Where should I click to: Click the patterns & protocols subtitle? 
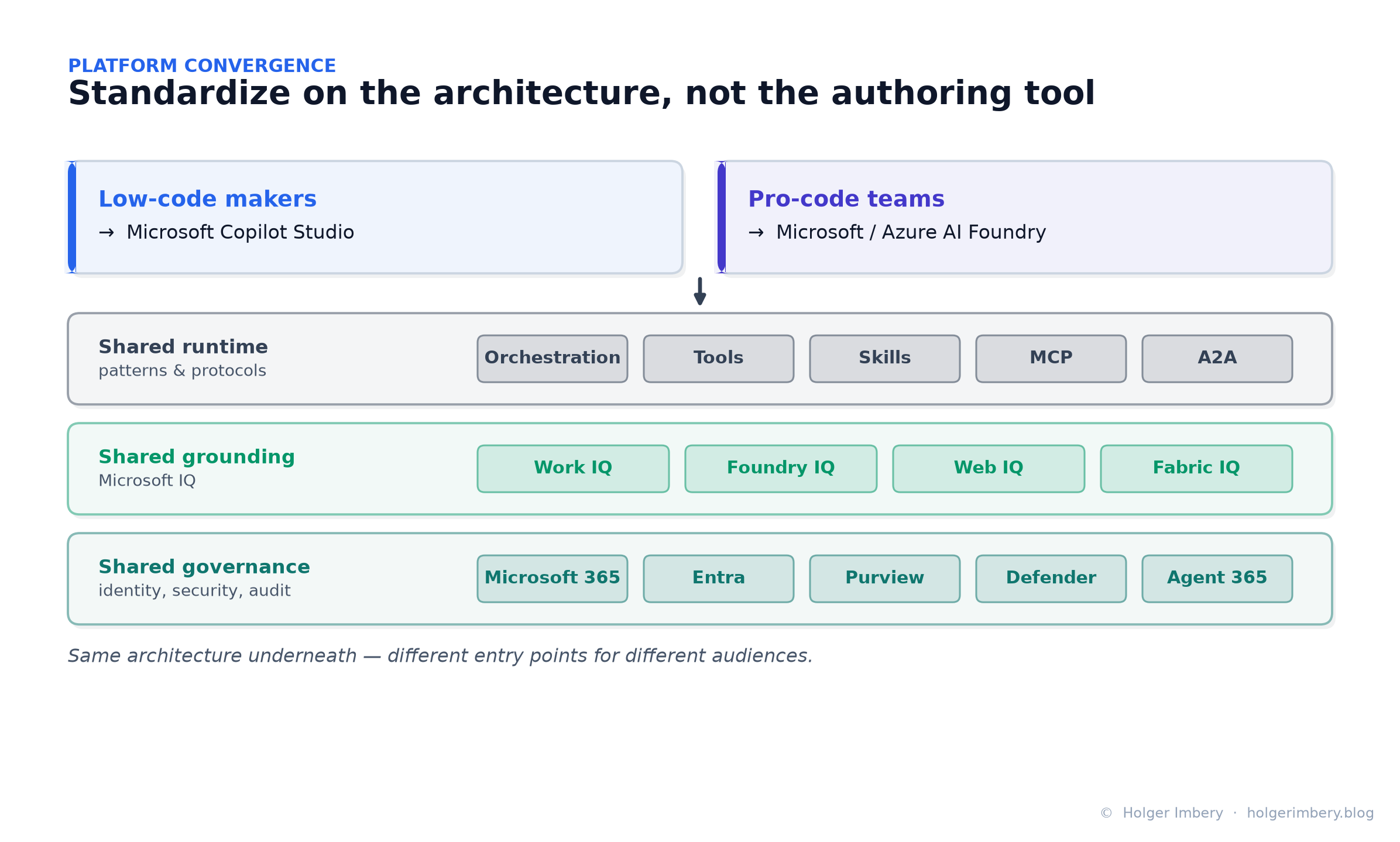182,370
